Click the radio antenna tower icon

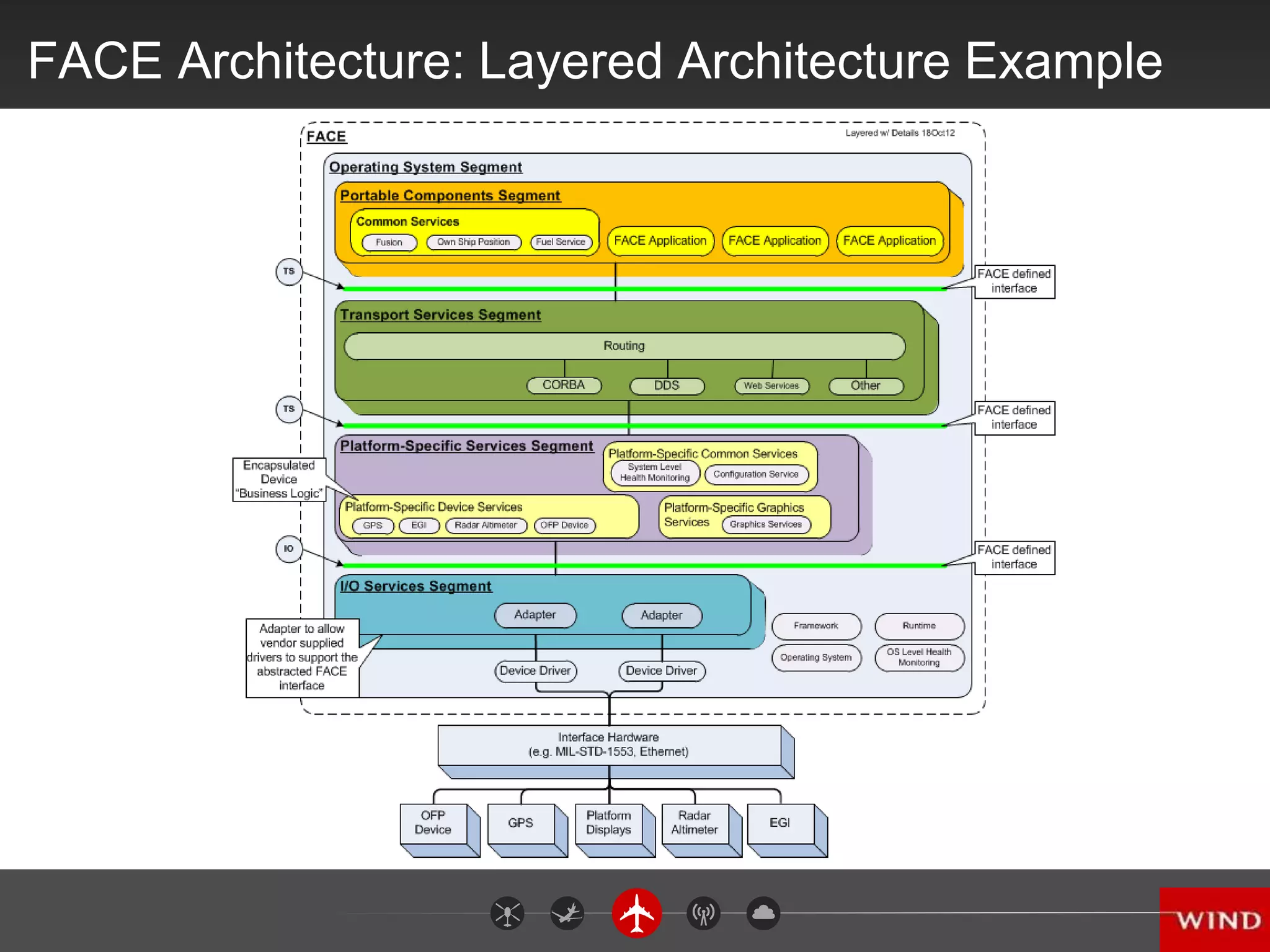point(703,914)
